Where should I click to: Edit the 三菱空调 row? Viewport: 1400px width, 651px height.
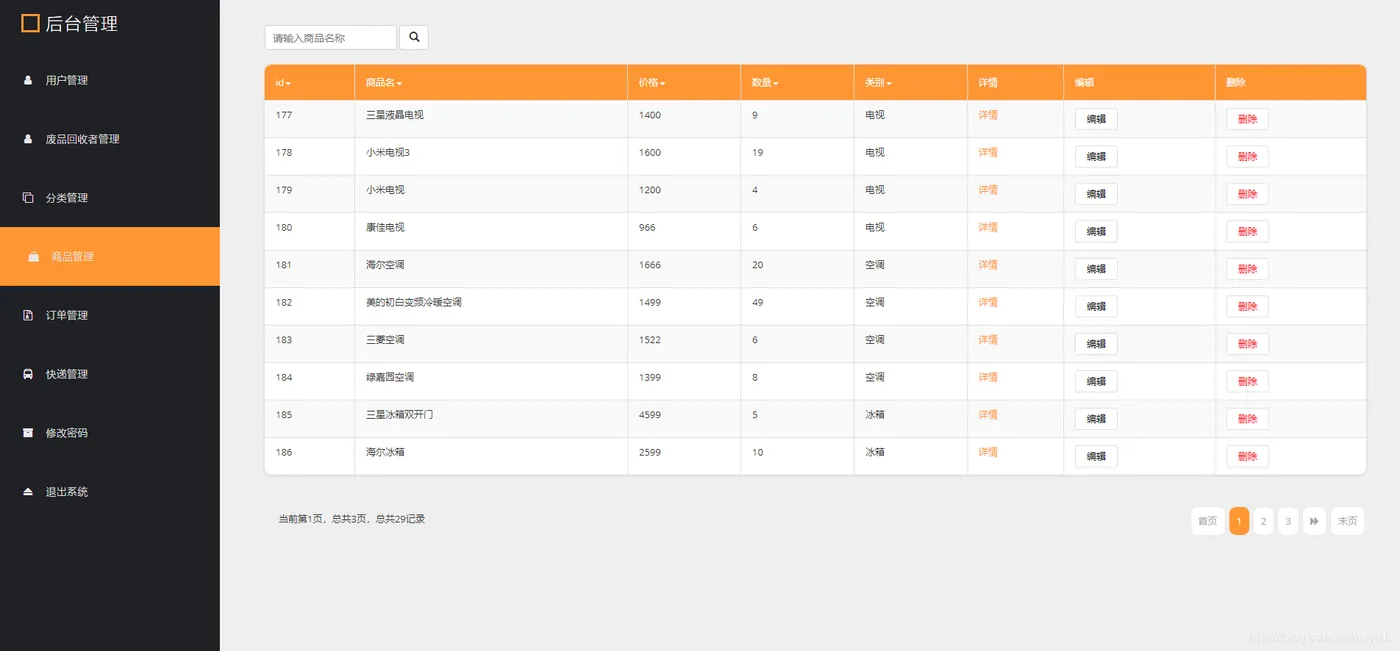(x=1096, y=344)
